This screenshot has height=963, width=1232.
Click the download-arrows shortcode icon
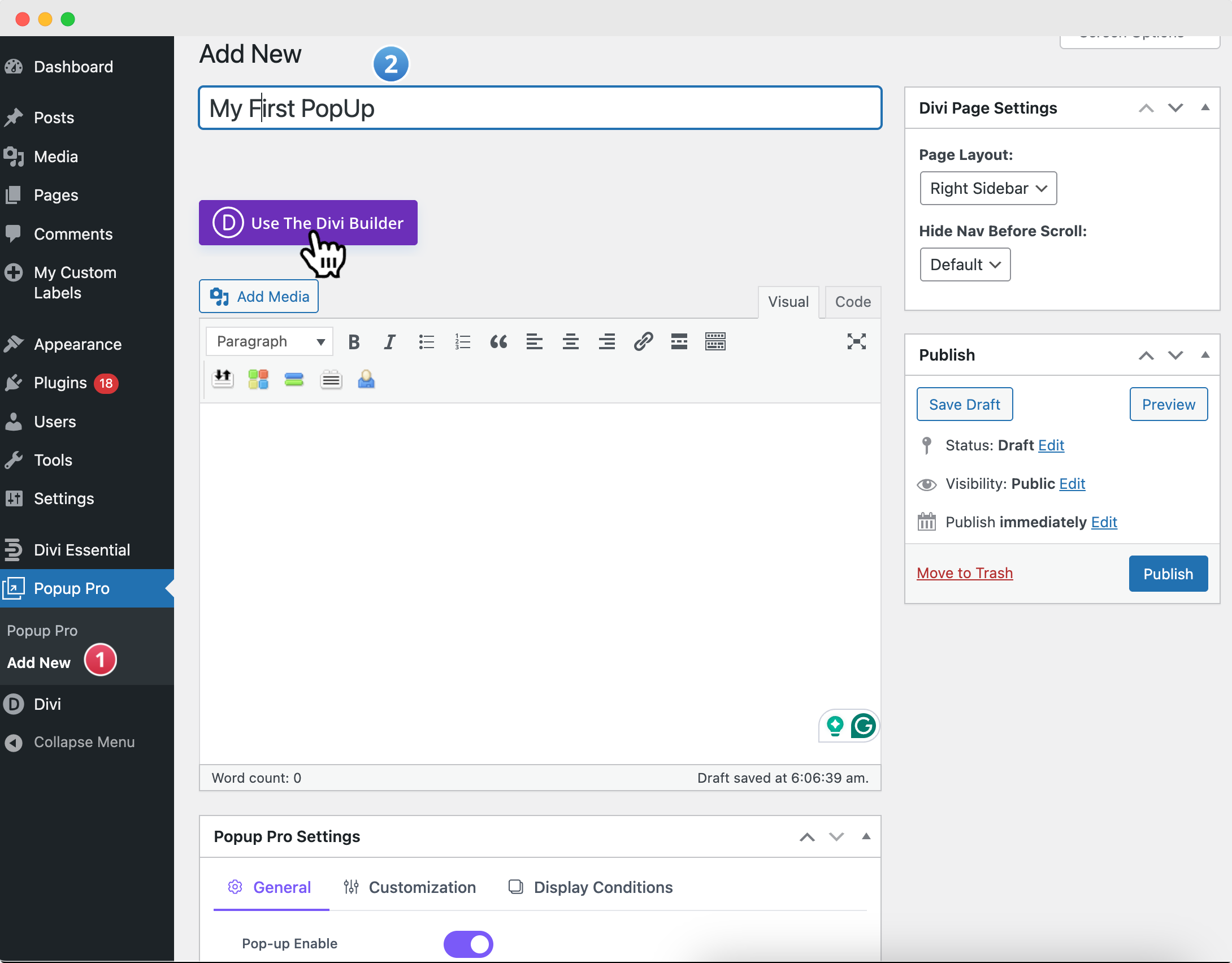coord(223,379)
